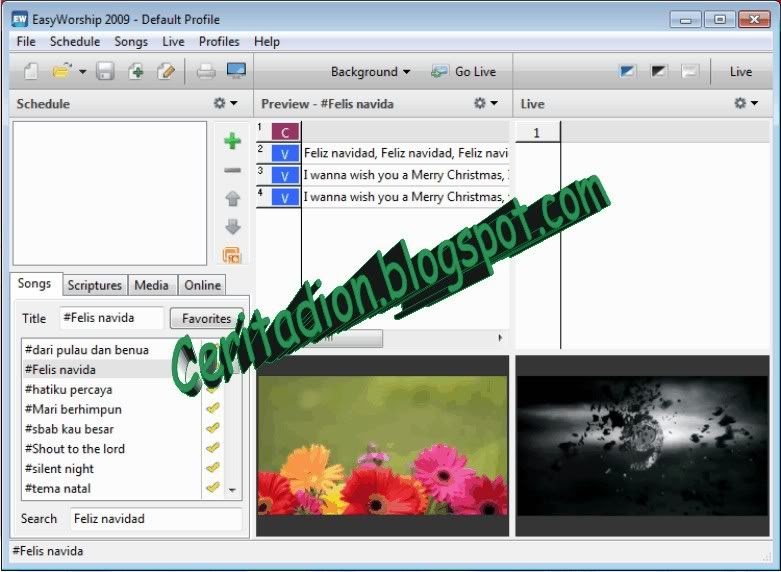Click the Save Schedule floppy icon

105,71
